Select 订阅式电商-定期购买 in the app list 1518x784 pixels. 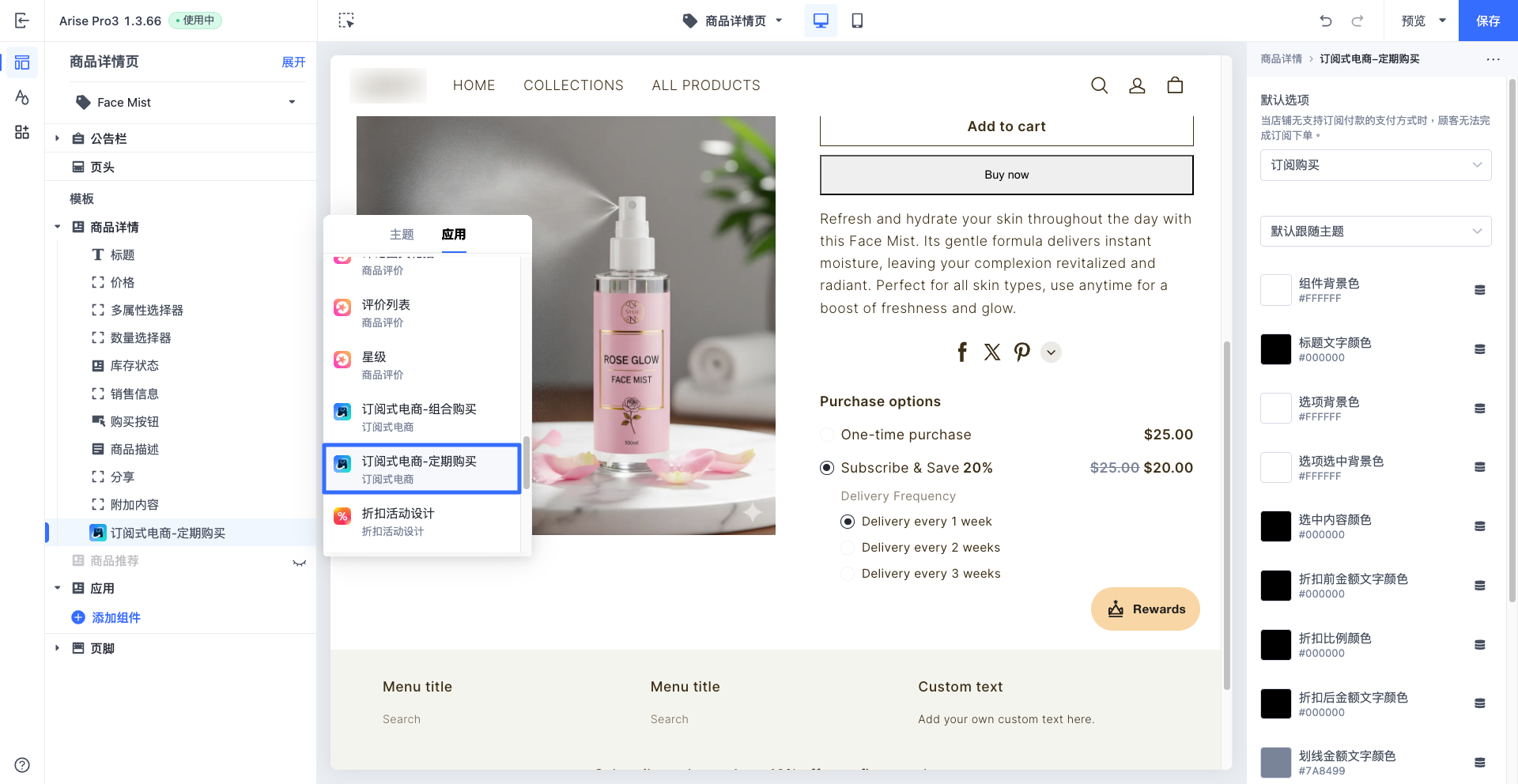(422, 469)
